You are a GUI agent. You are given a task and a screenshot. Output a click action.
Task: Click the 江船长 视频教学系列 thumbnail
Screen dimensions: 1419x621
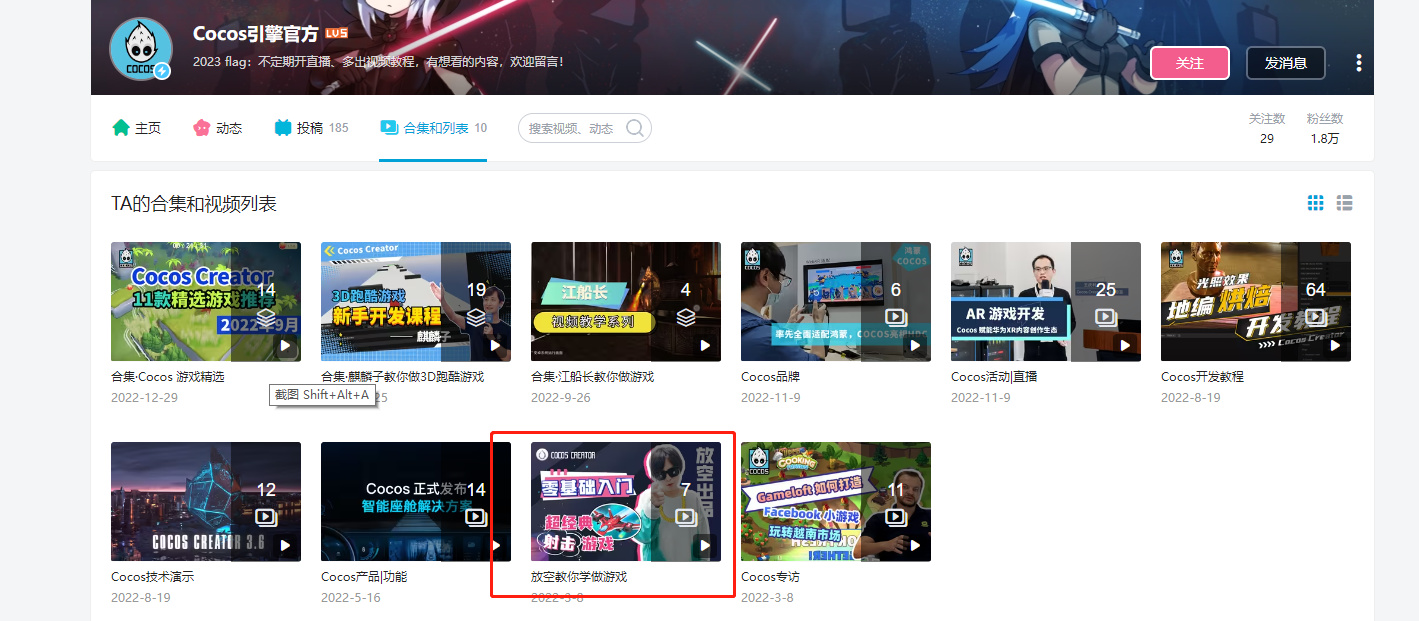(x=626, y=301)
